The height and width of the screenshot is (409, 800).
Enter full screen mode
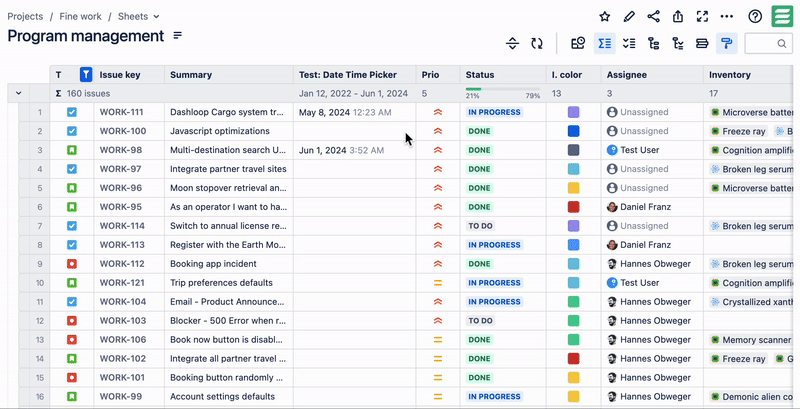click(702, 17)
